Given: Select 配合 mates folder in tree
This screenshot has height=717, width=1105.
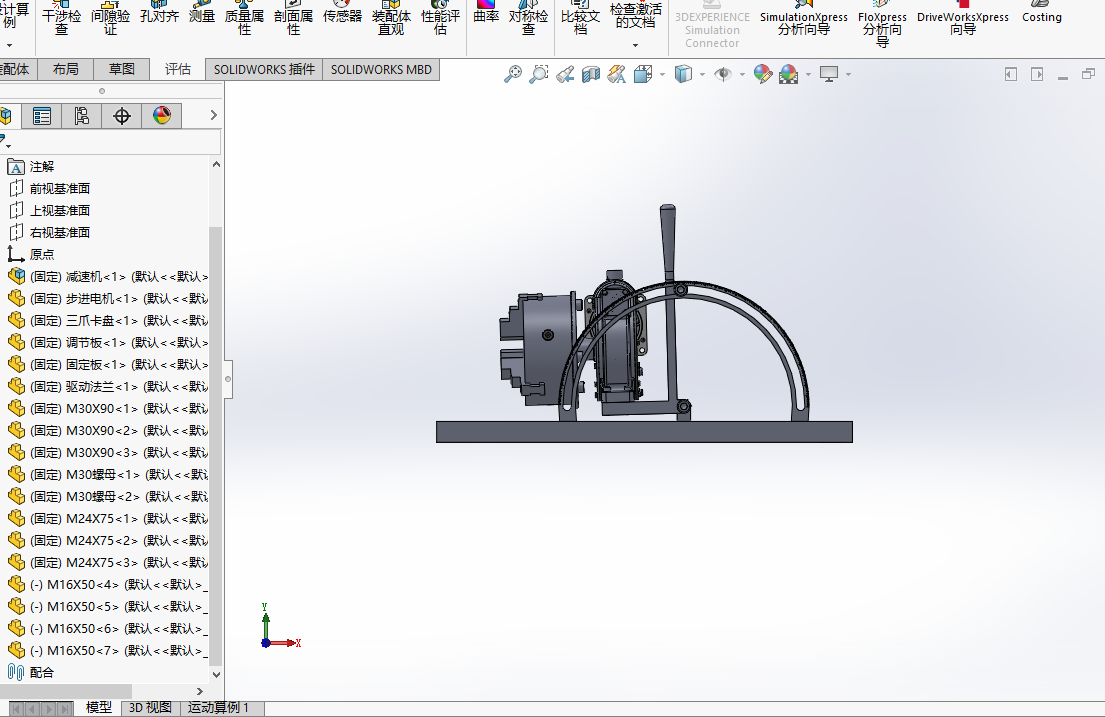Looking at the screenshot, I should (42, 673).
